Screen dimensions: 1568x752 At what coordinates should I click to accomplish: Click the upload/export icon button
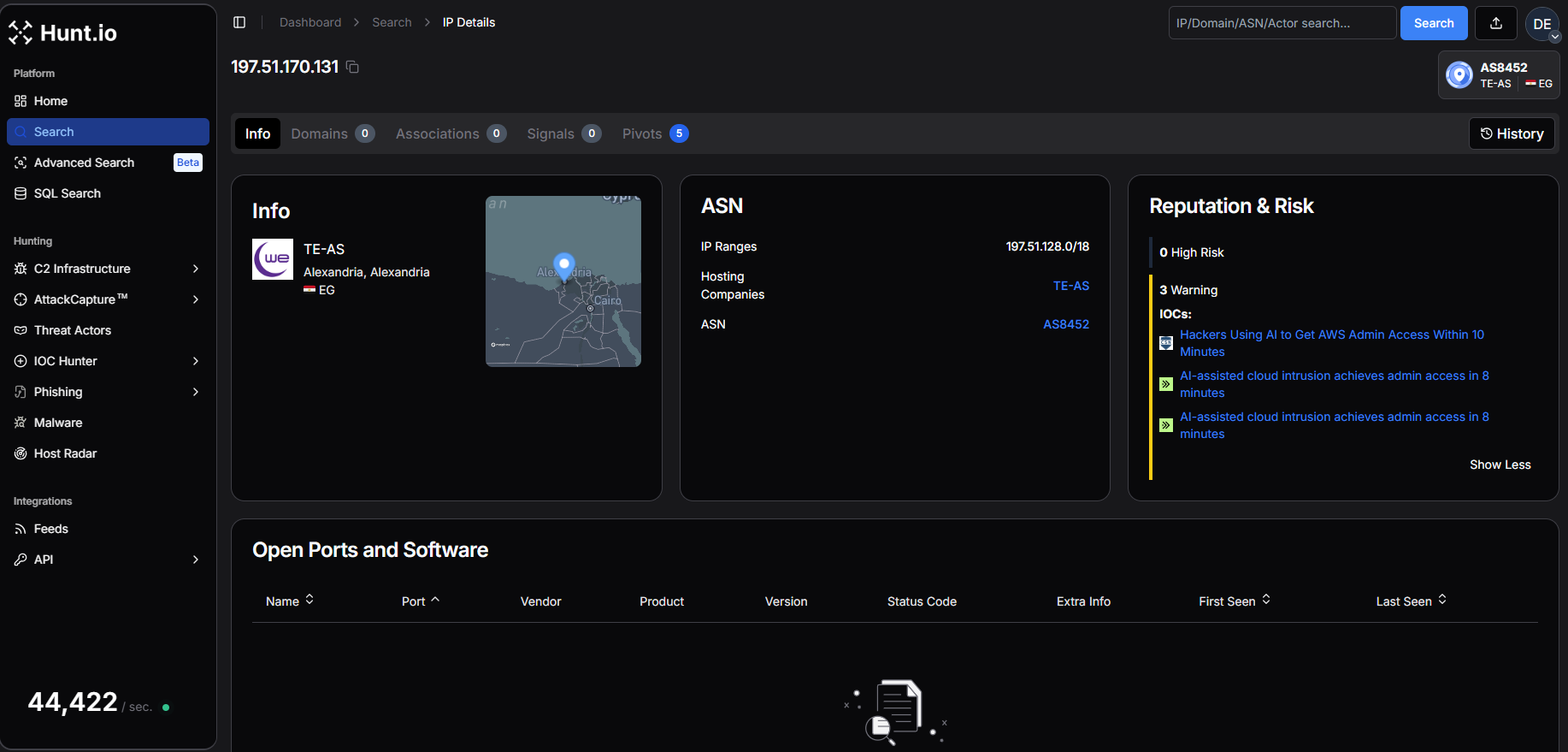tap(1496, 23)
